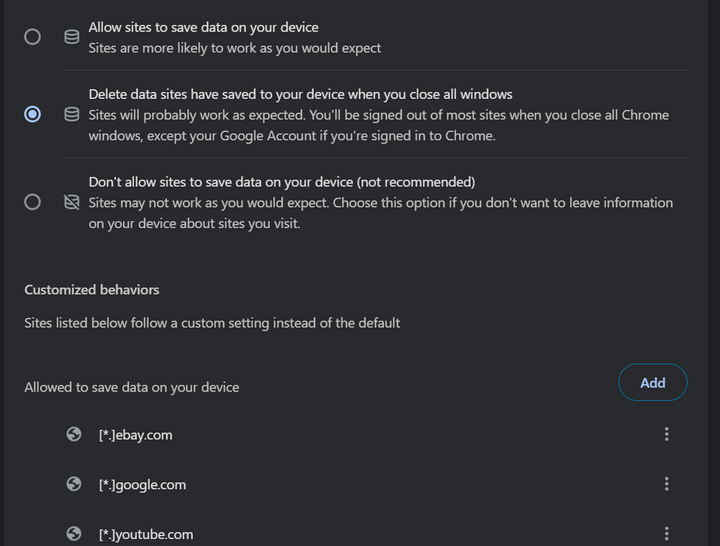
Task: Click the [*.]youtube.com site entry
Action: (146, 534)
